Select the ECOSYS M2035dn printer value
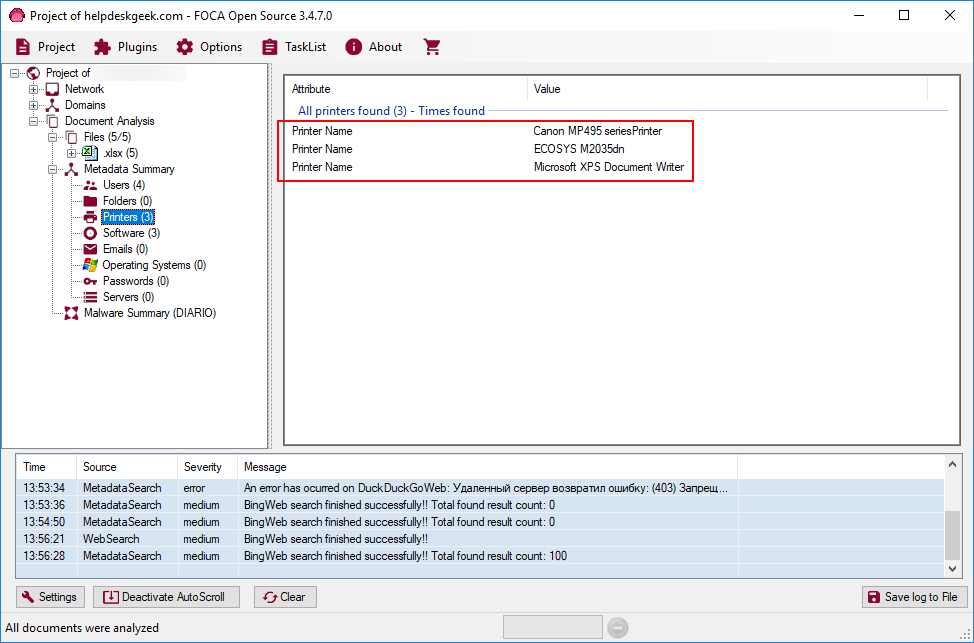The image size is (974, 643). tap(579, 150)
